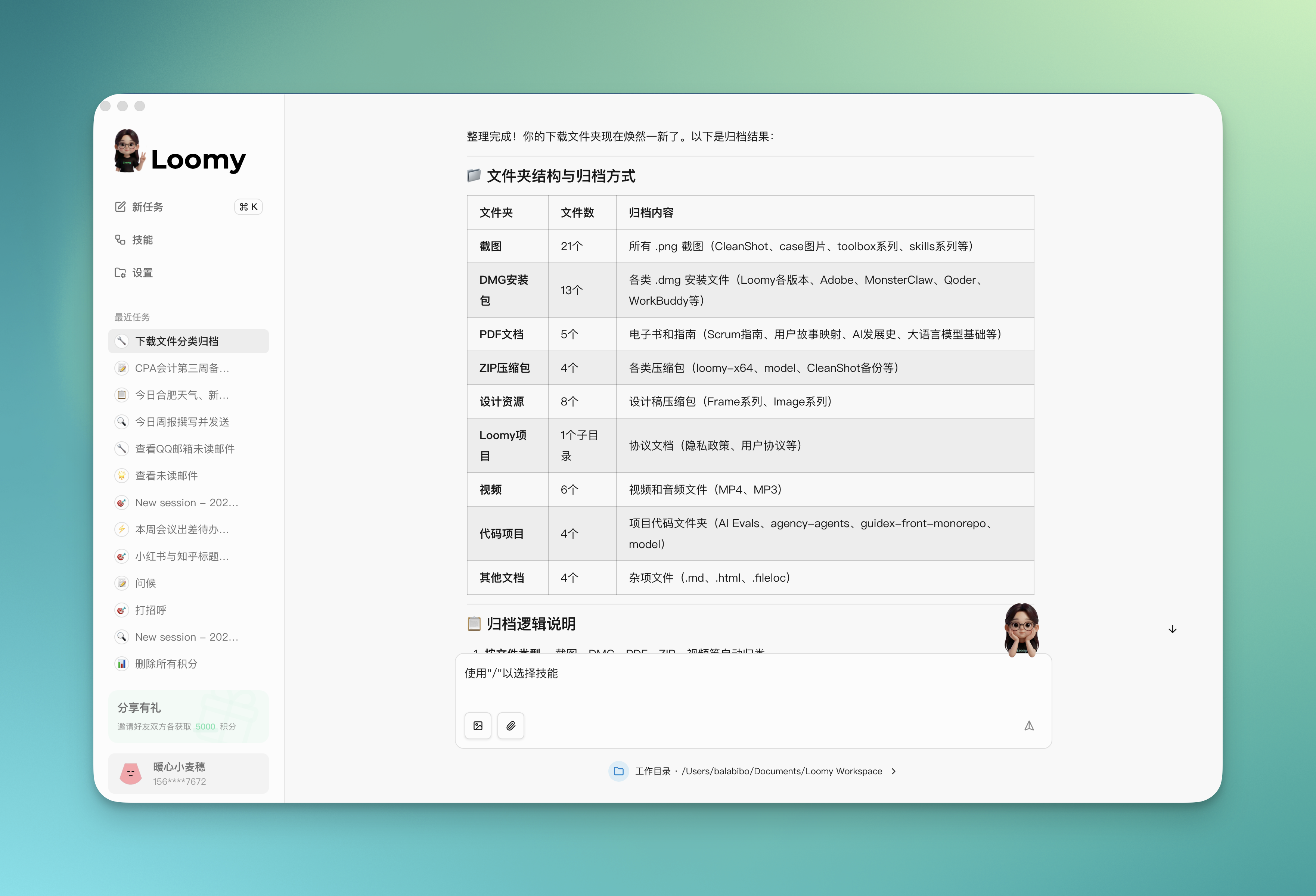Expand the workspace path chevron
Screen dimensions: 1316x896
click(894, 771)
